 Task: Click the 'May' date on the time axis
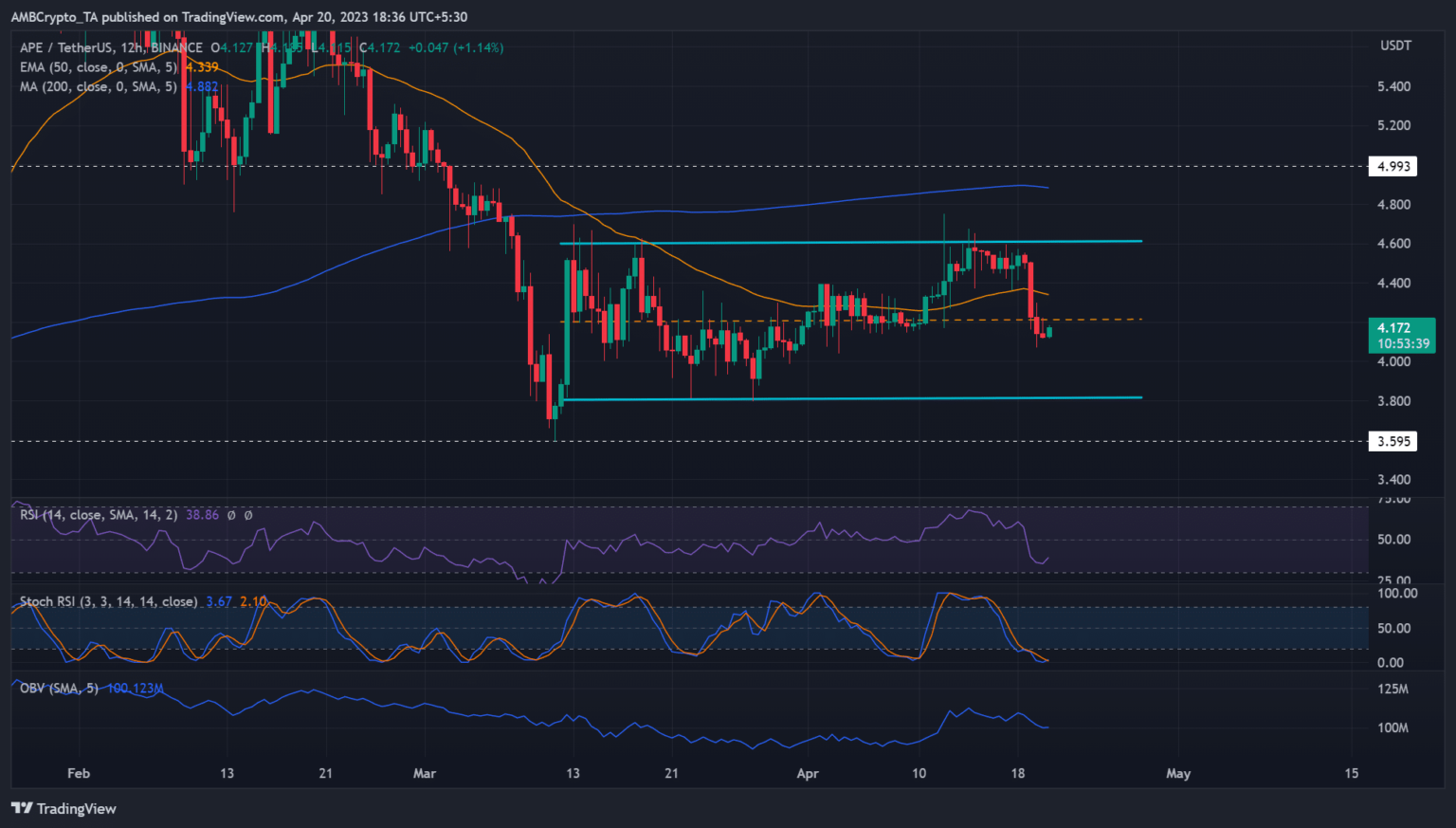[x=1178, y=773]
